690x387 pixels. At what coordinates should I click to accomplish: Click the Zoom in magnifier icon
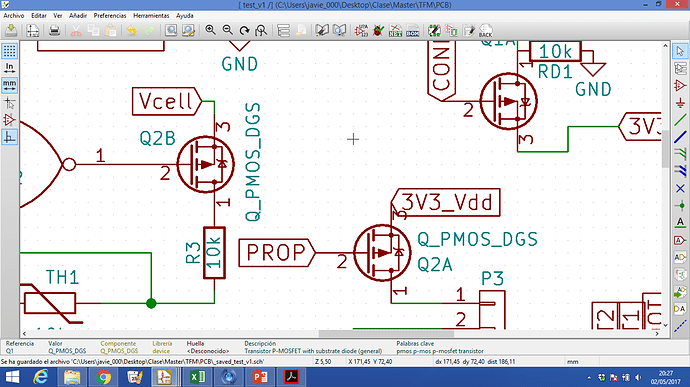point(210,30)
